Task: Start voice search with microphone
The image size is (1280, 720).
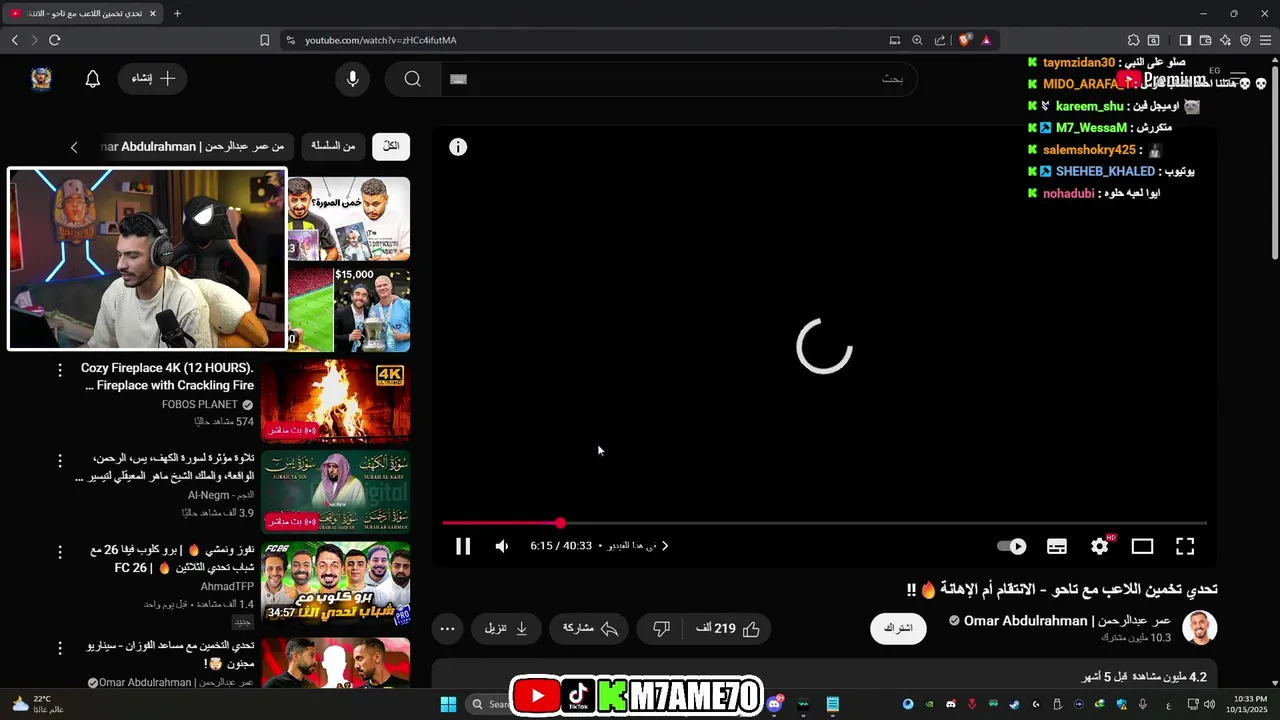Action: click(352, 79)
